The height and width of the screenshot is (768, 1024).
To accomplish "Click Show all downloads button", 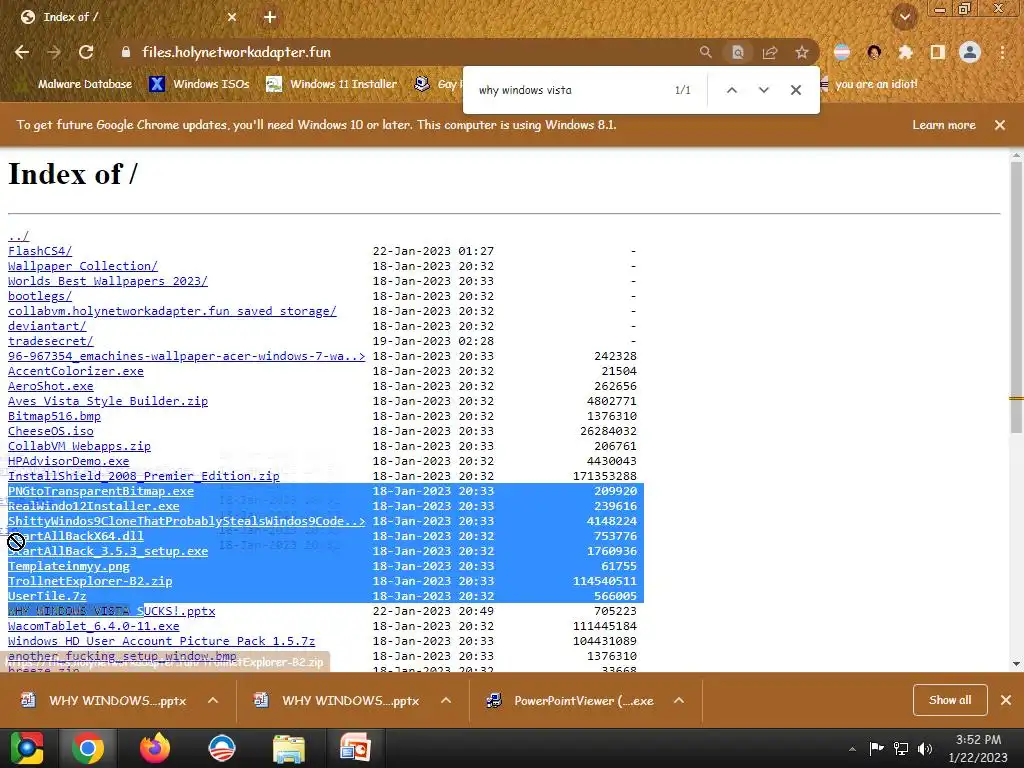I will pyautogui.click(x=950, y=700).
